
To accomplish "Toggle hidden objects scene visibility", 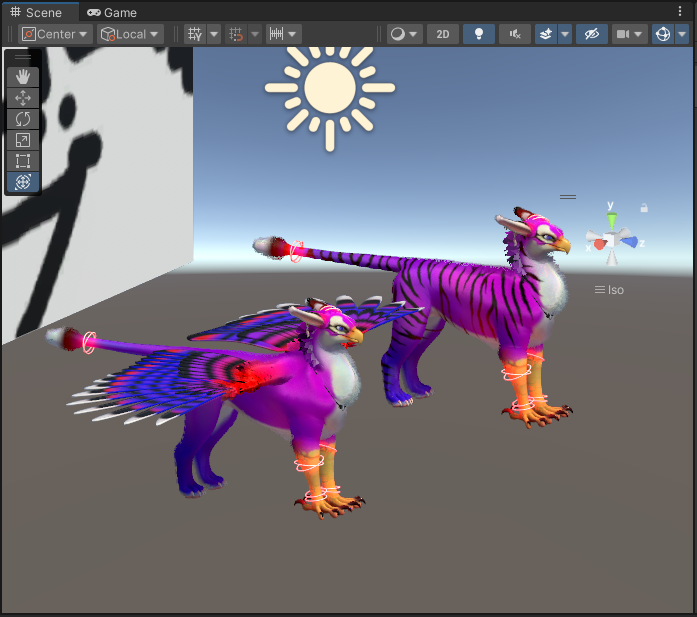I will (x=591, y=34).
